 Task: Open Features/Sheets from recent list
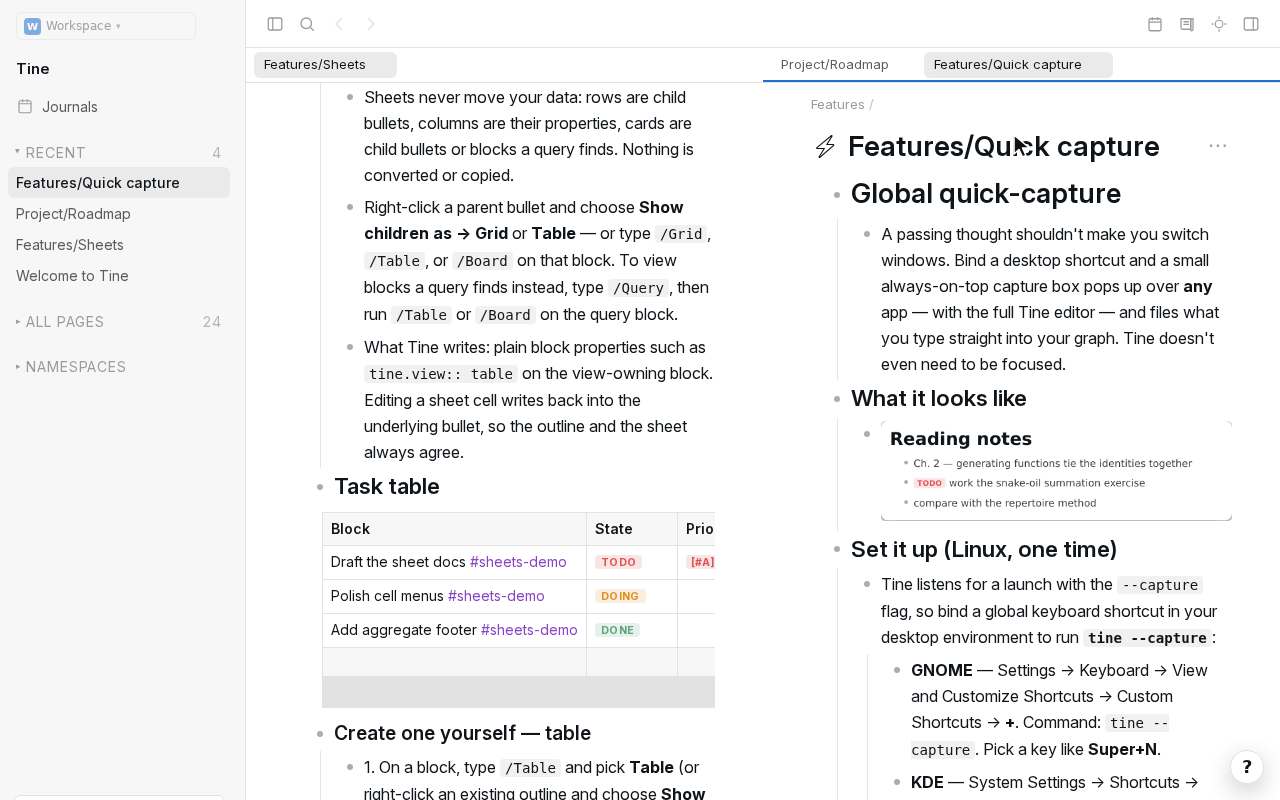[x=119, y=245]
